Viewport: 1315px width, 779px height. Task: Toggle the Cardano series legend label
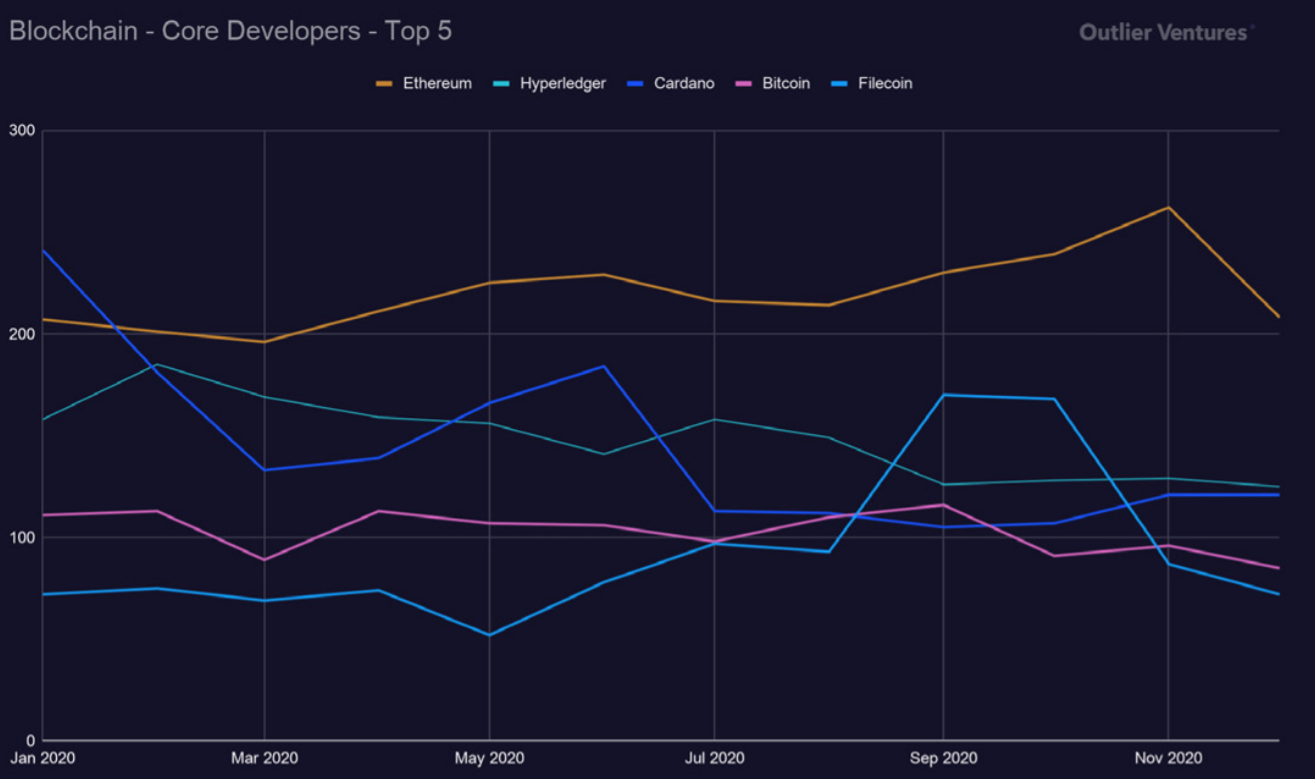[x=684, y=84]
